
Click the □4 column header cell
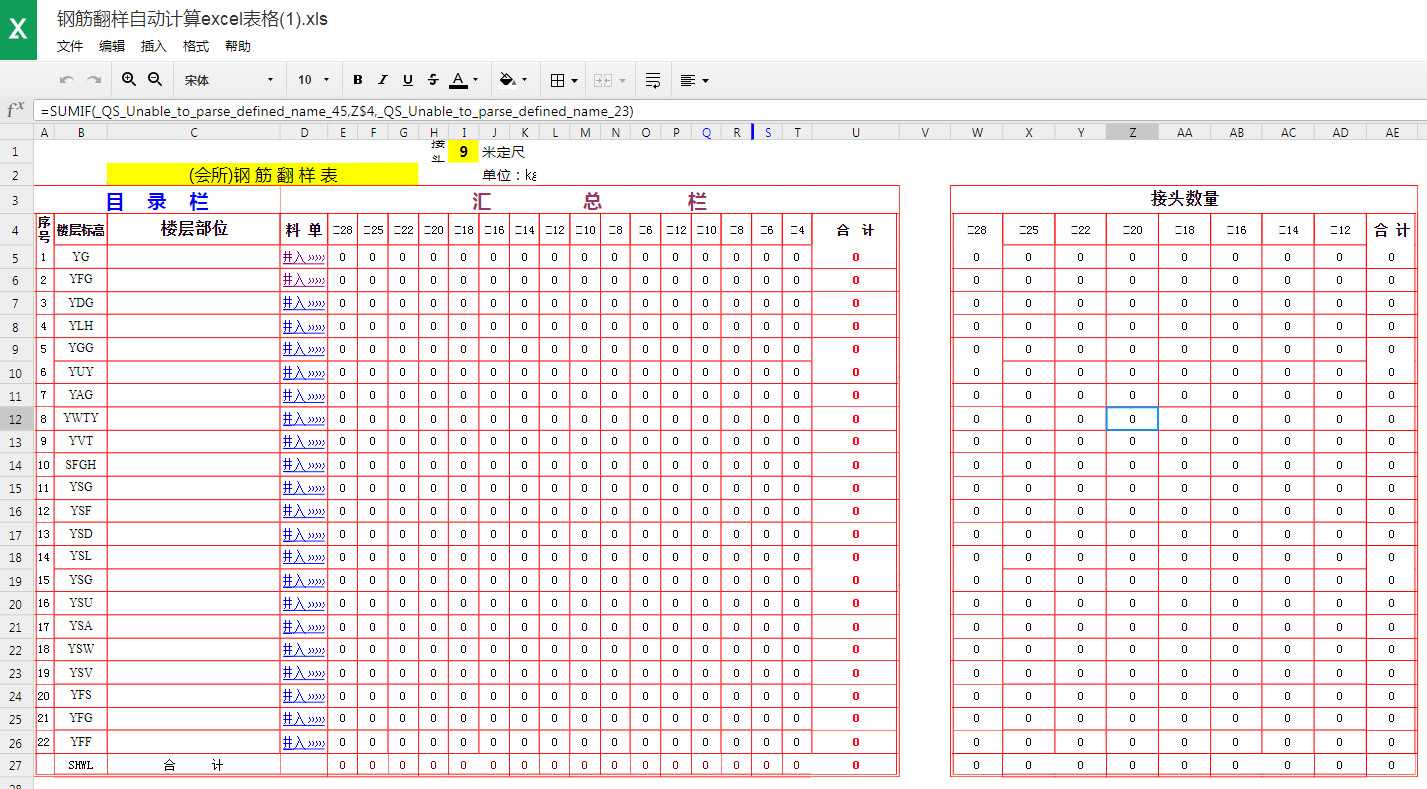click(797, 230)
